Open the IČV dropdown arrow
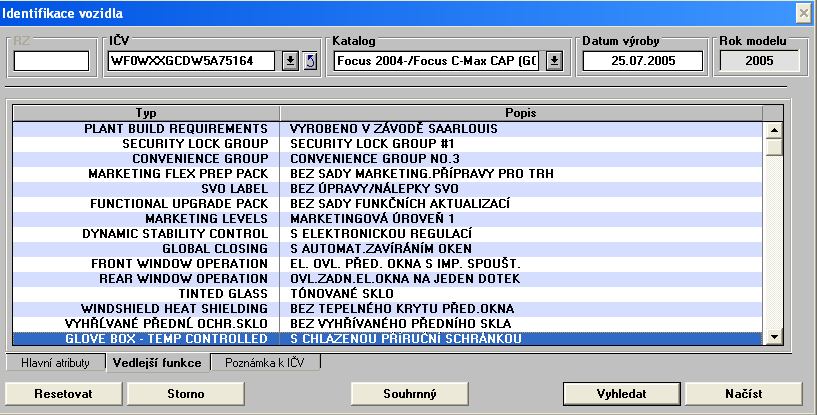817x415 pixels. pyautogui.click(x=289, y=61)
